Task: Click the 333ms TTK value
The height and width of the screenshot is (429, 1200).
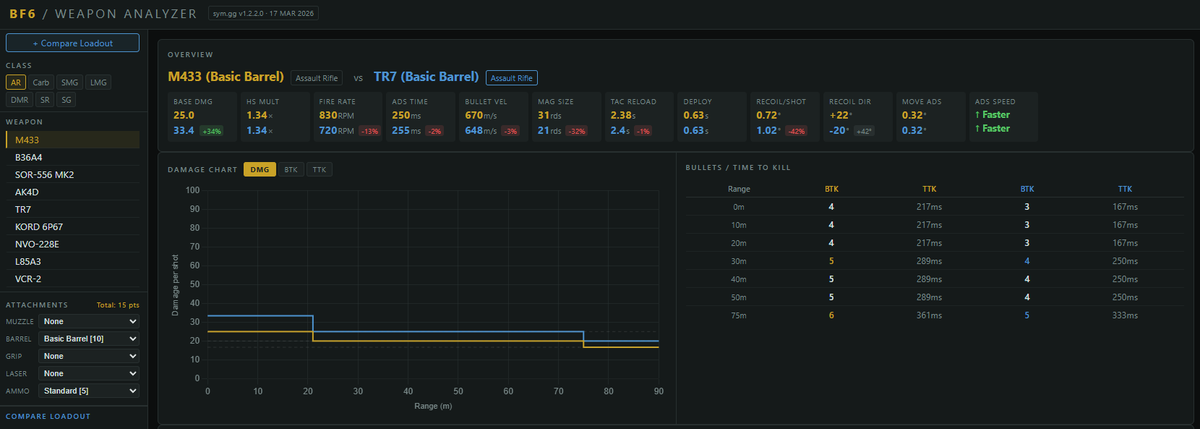Action: 1125,316
